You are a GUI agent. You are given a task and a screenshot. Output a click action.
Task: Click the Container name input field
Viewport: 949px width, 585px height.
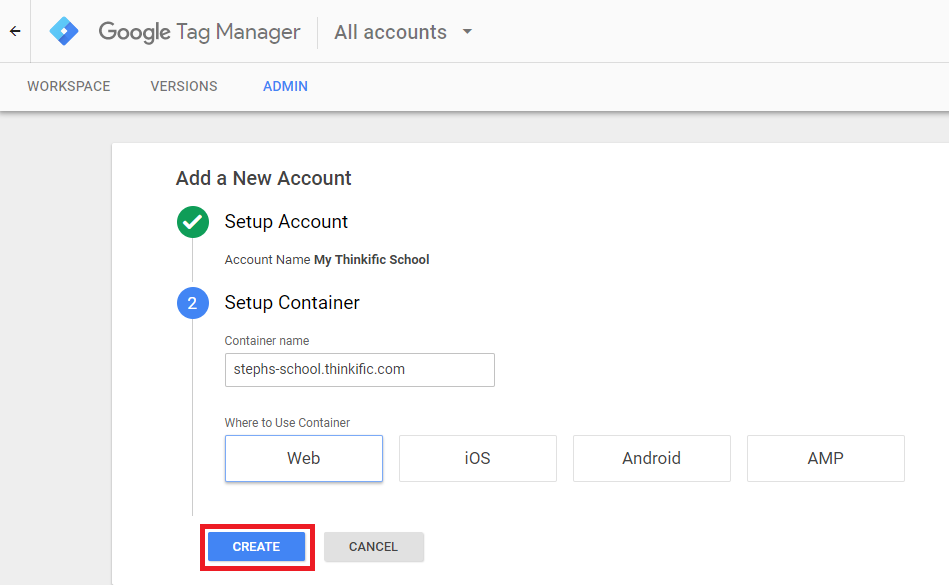tap(359, 370)
